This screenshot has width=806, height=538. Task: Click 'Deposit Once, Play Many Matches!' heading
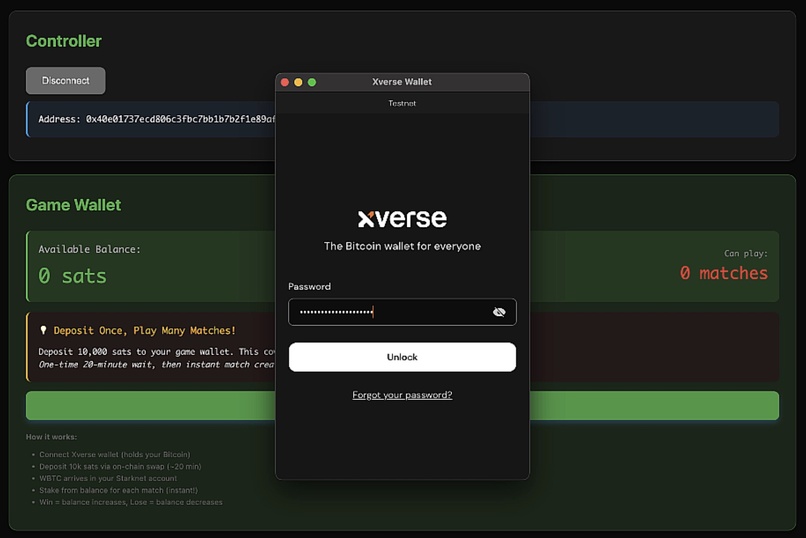coord(144,330)
